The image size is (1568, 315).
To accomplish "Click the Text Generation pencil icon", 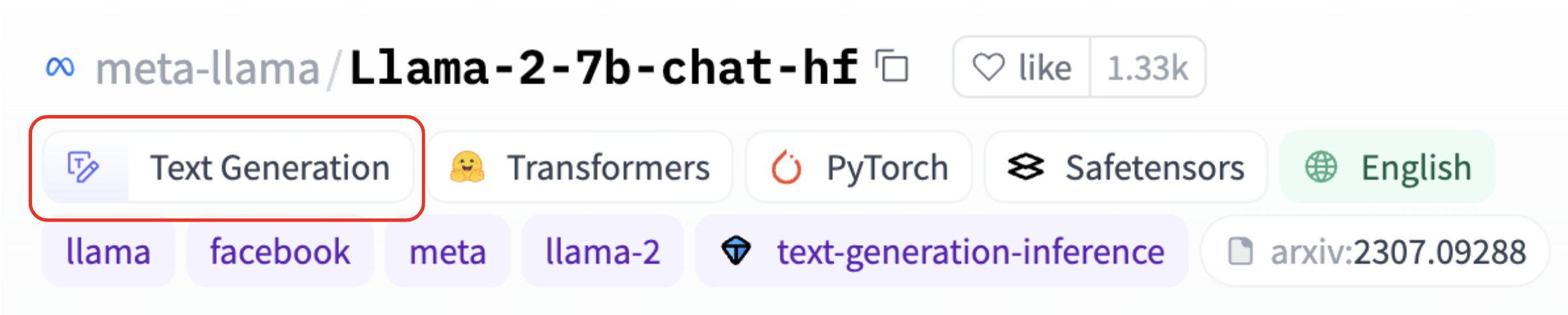I will click(84, 167).
